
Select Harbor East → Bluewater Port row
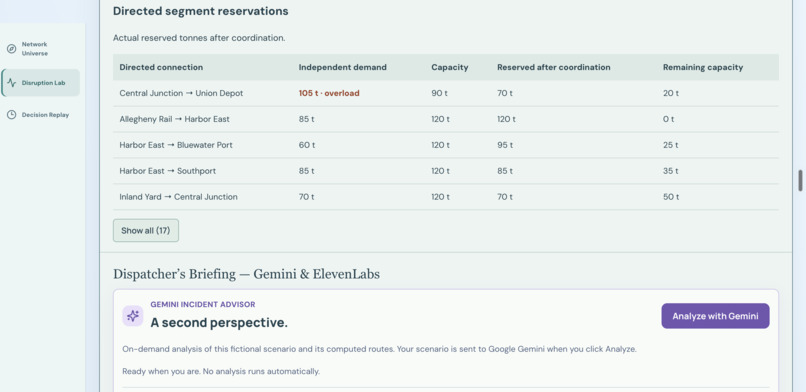[446, 145]
